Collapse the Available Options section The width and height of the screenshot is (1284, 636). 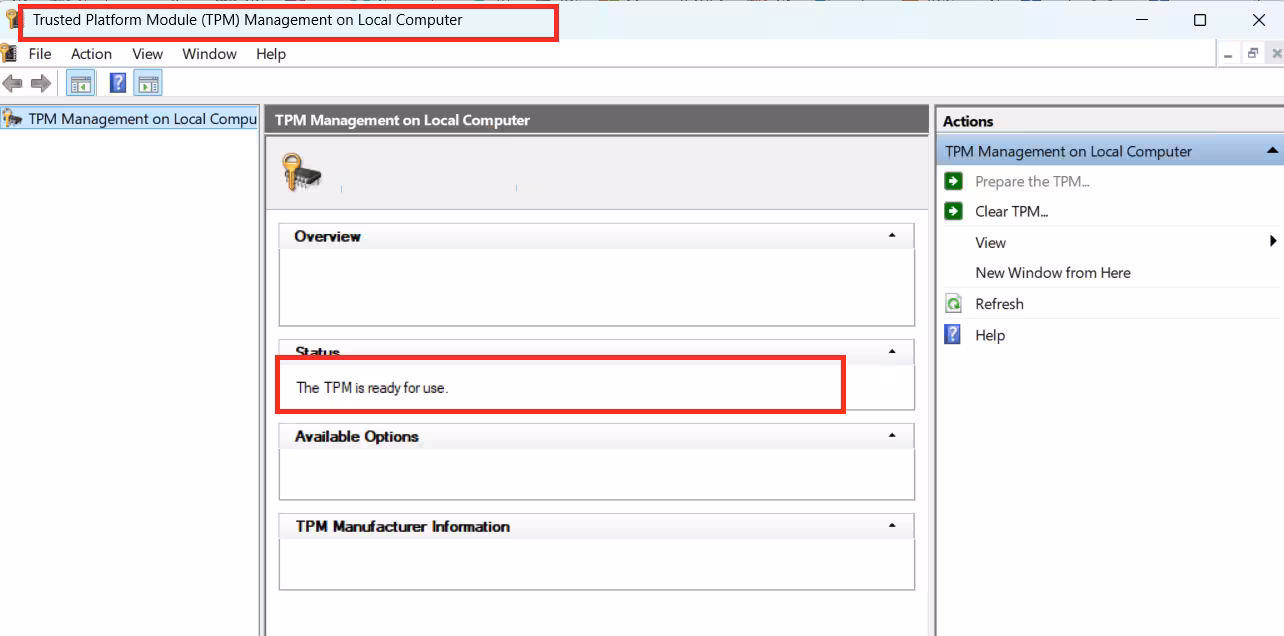892,436
